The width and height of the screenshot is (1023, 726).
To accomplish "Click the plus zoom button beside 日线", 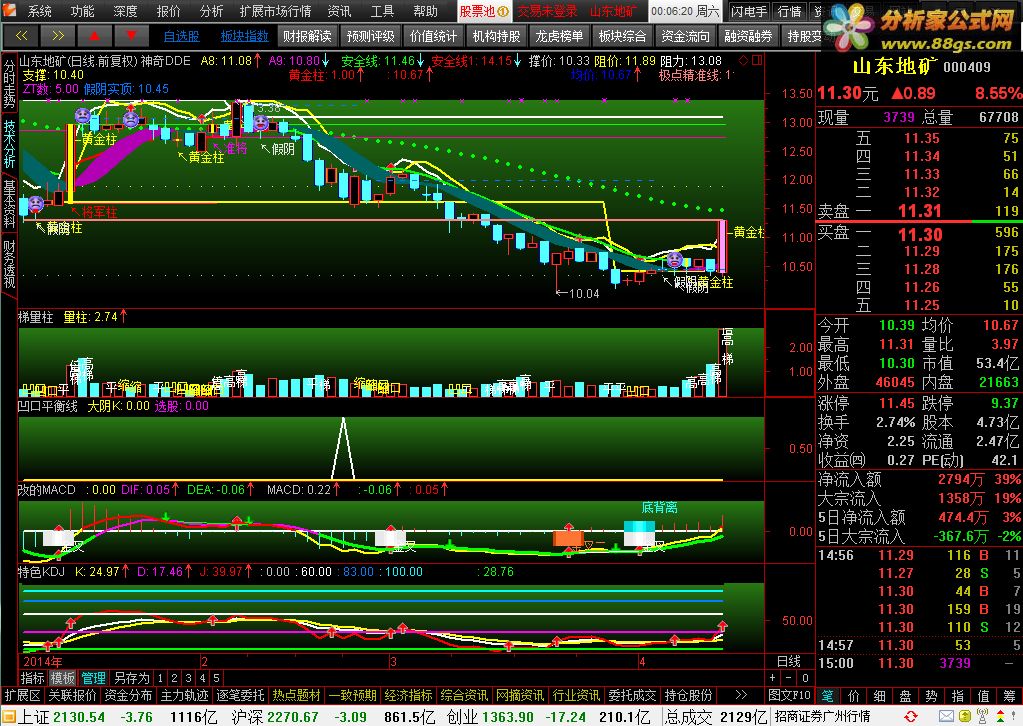I will pos(773,678).
